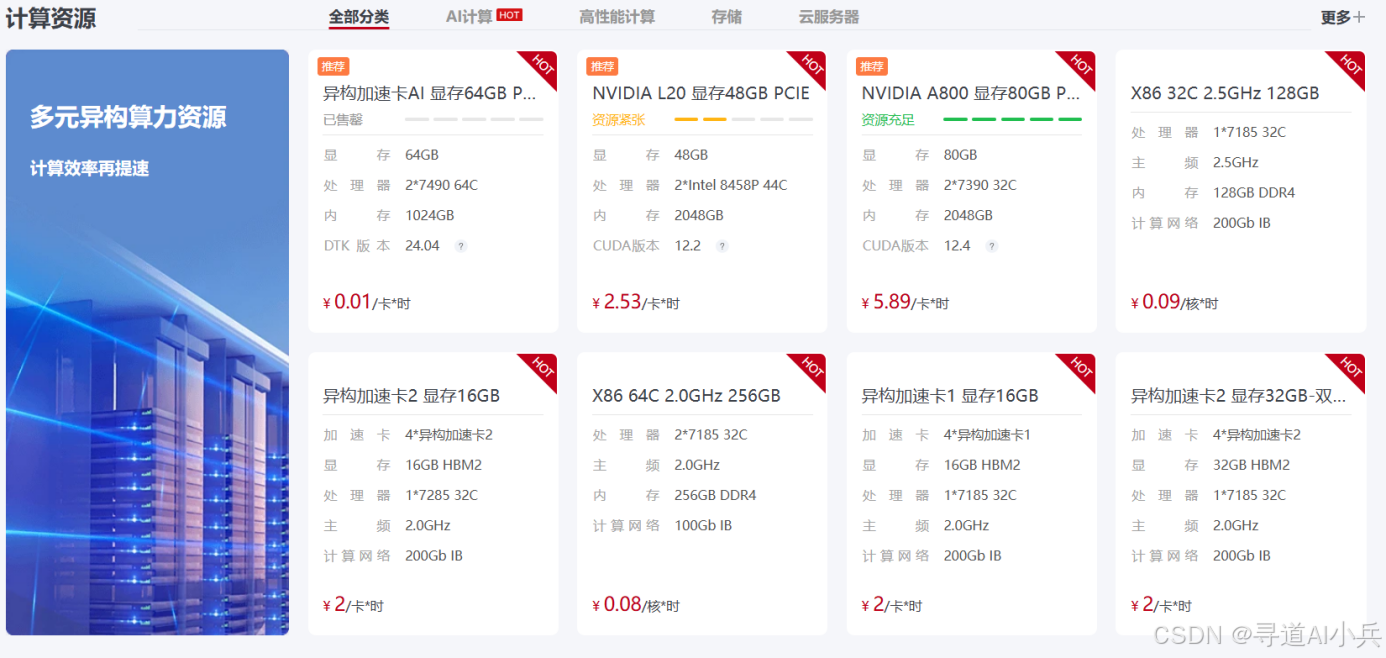Click processor value 2*Intel 8458P 44C
The height and width of the screenshot is (658, 1386).
click(x=731, y=185)
